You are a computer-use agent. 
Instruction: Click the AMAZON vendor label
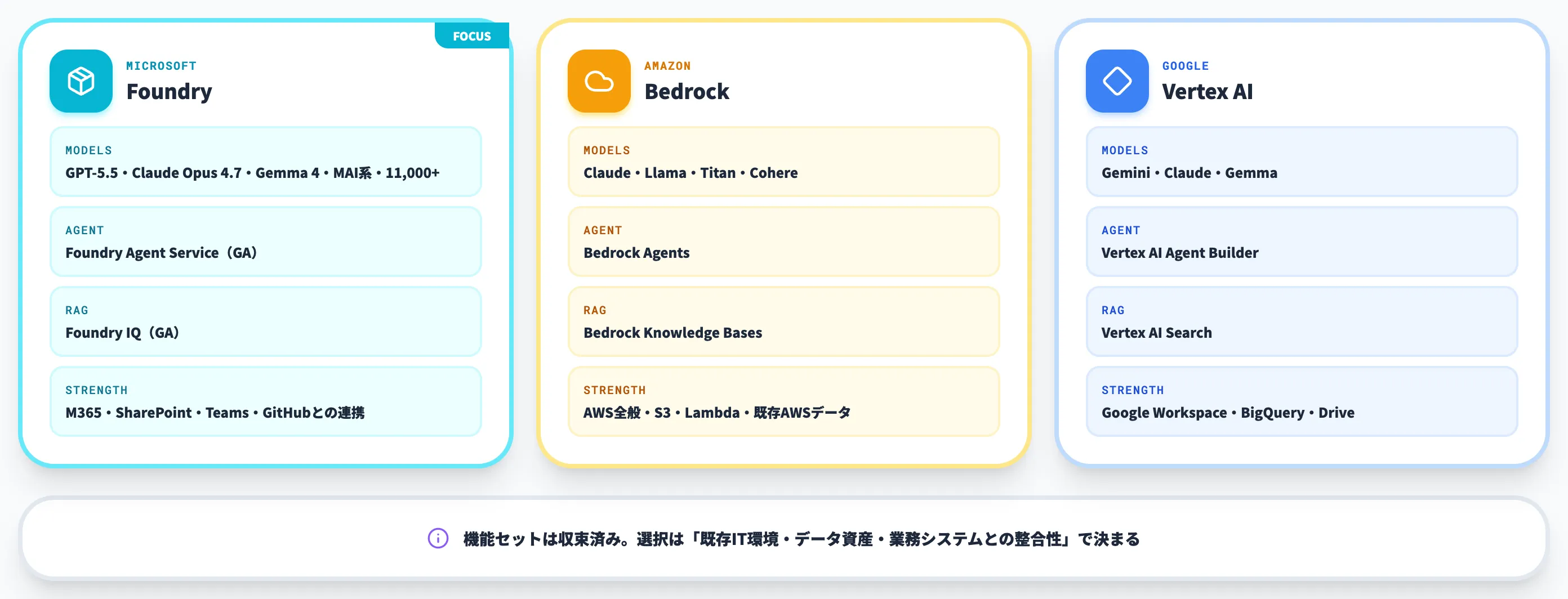point(667,66)
